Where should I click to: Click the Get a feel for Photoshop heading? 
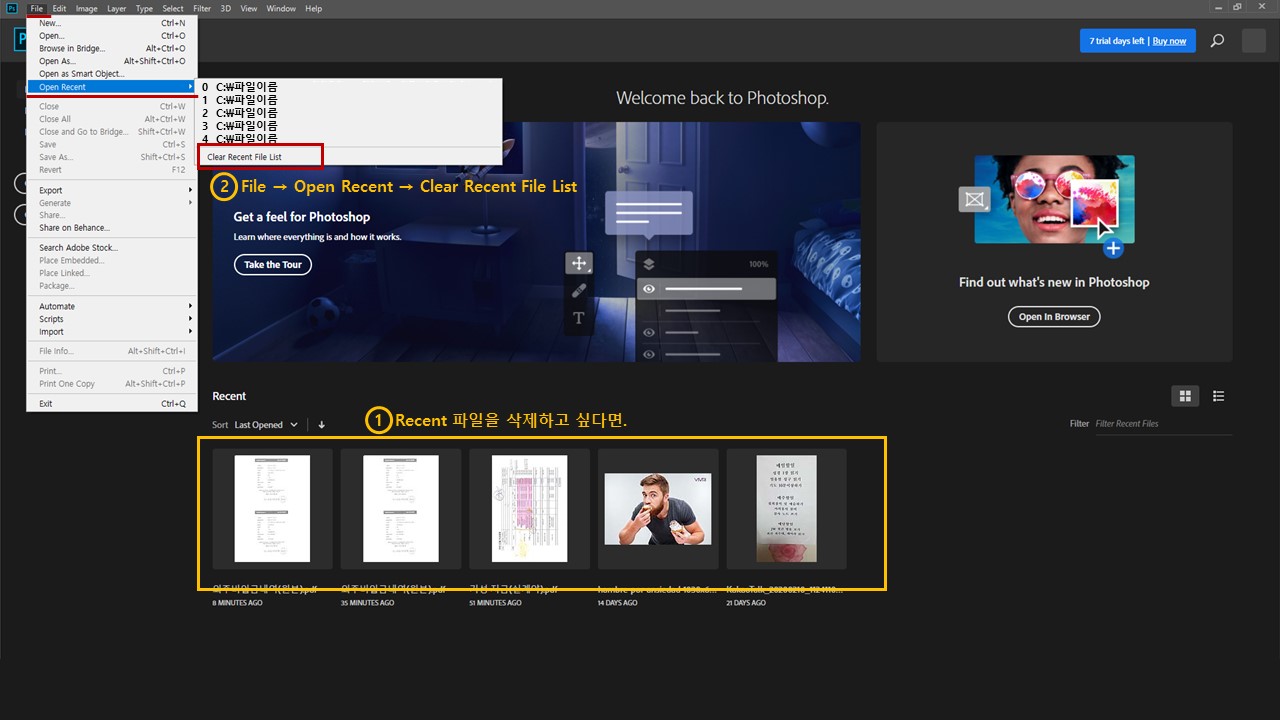(302, 217)
